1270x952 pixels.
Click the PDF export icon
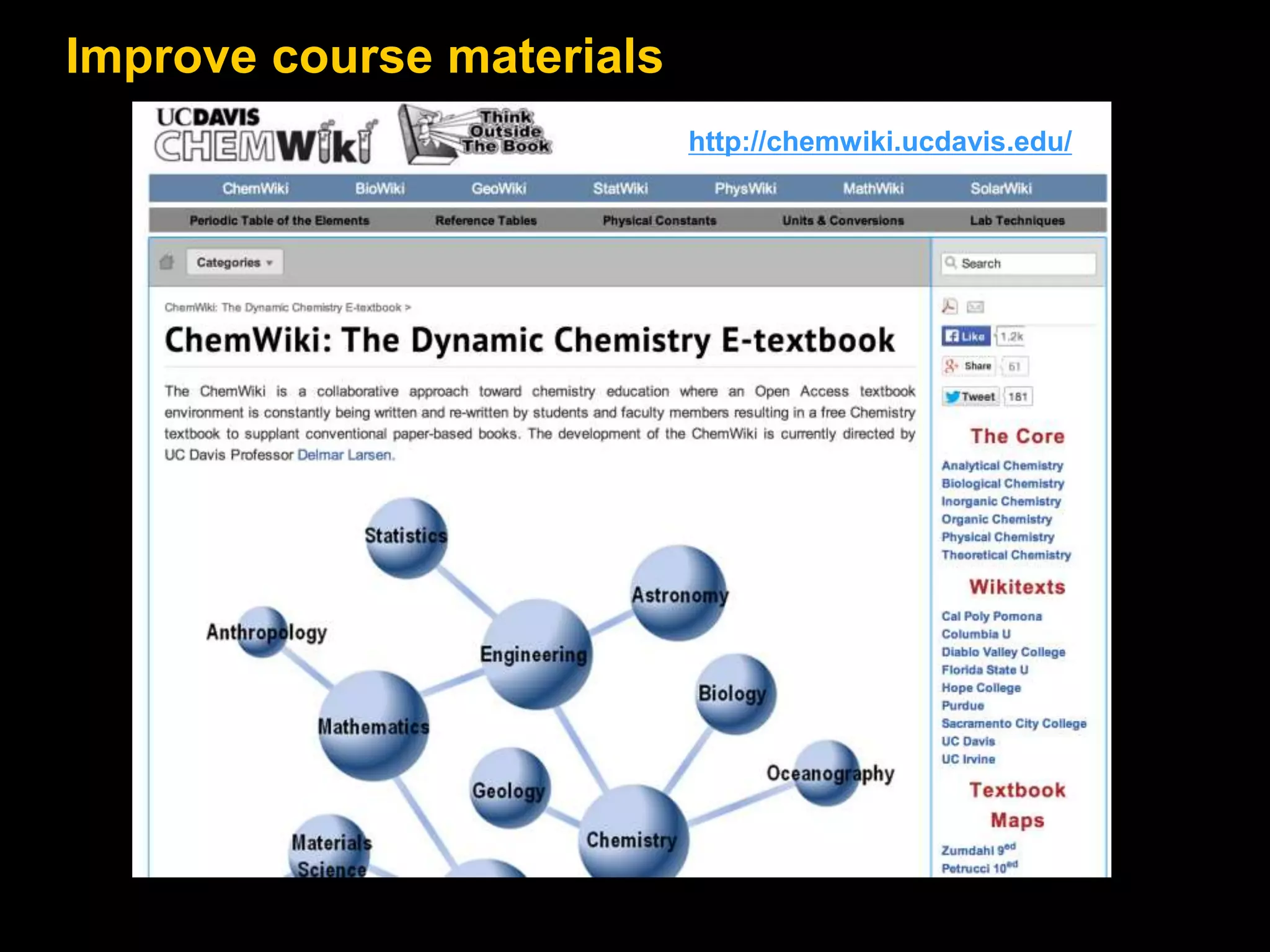click(x=949, y=306)
